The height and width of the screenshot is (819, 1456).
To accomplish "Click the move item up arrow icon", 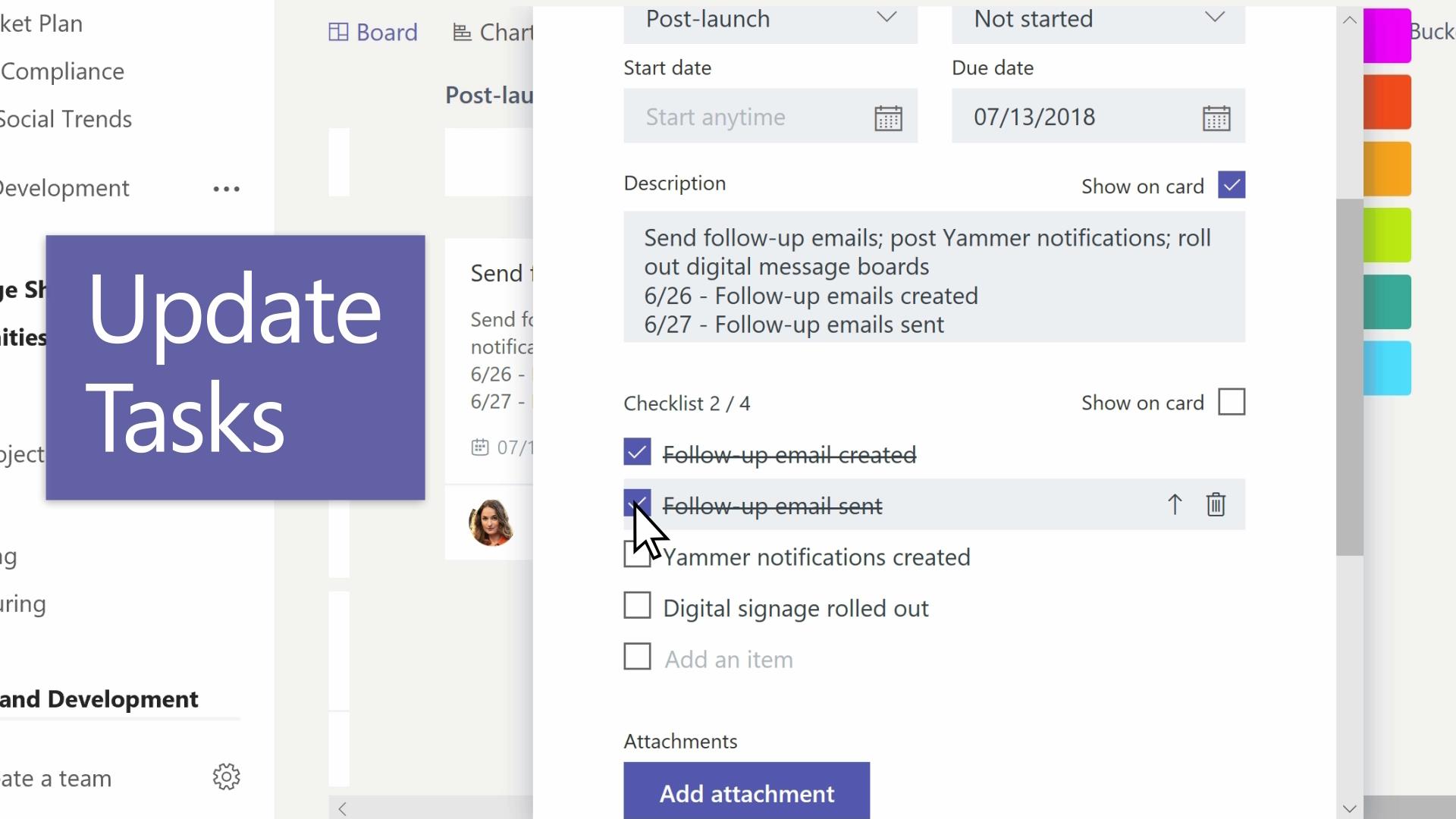I will (1173, 504).
